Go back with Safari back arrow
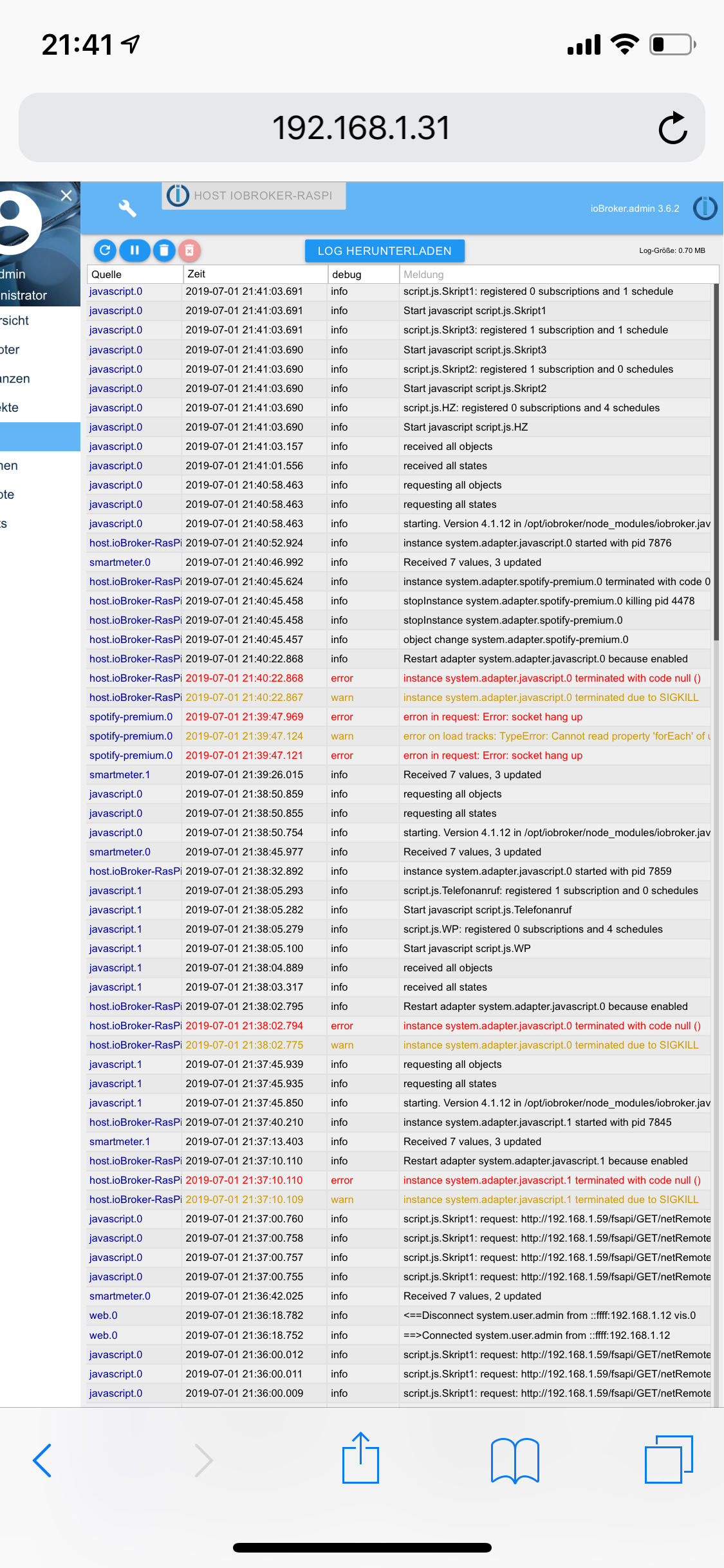 click(42, 1461)
